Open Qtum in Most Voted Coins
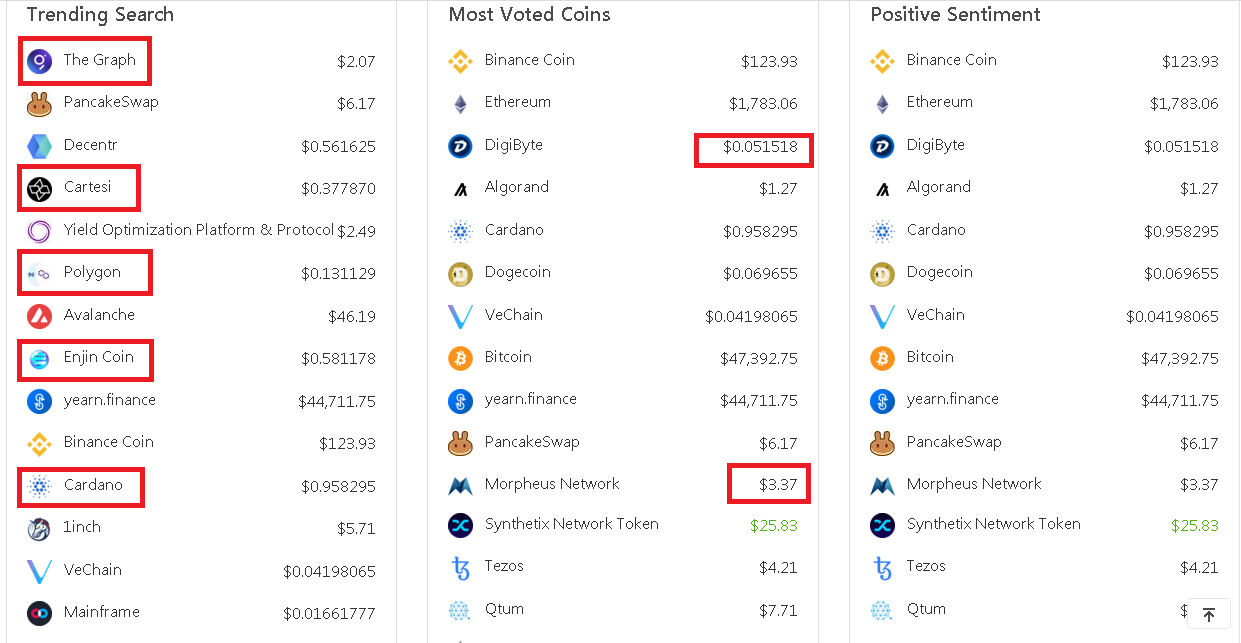The height and width of the screenshot is (643, 1241). click(x=504, y=609)
